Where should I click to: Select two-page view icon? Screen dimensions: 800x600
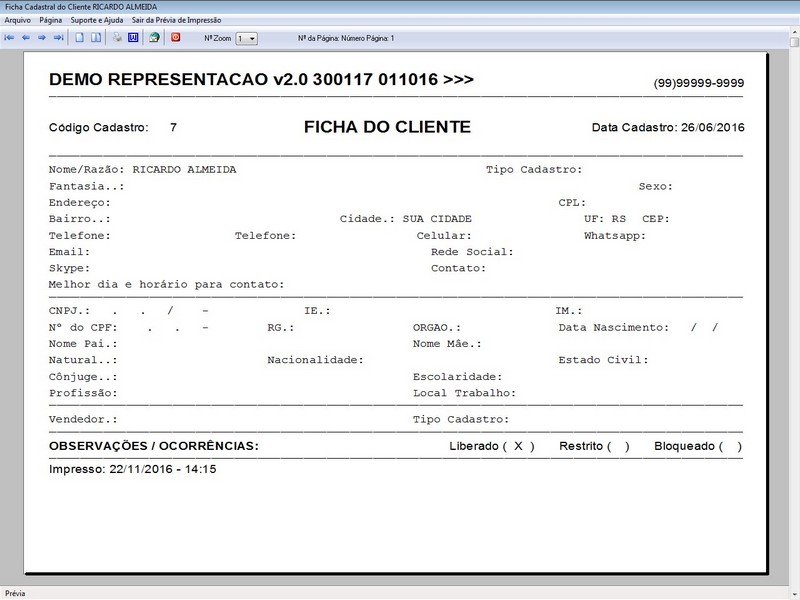click(x=96, y=38)
